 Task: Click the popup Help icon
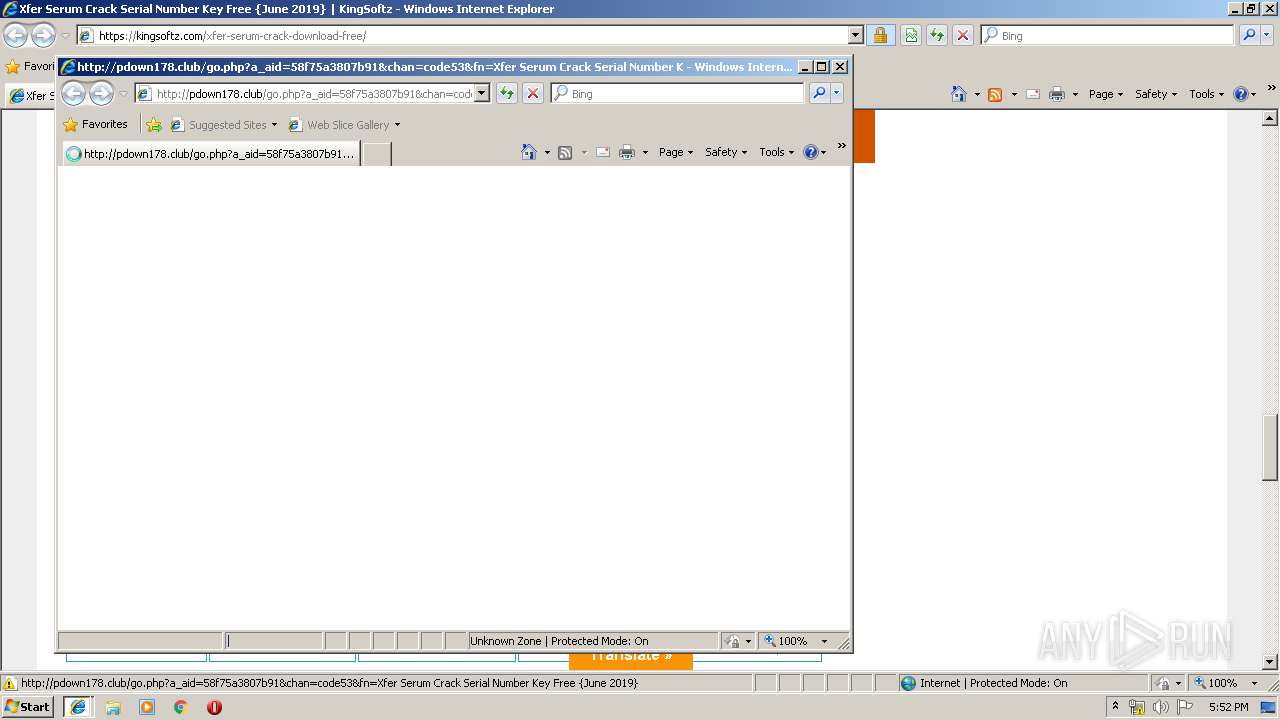(x=810, y=152)
